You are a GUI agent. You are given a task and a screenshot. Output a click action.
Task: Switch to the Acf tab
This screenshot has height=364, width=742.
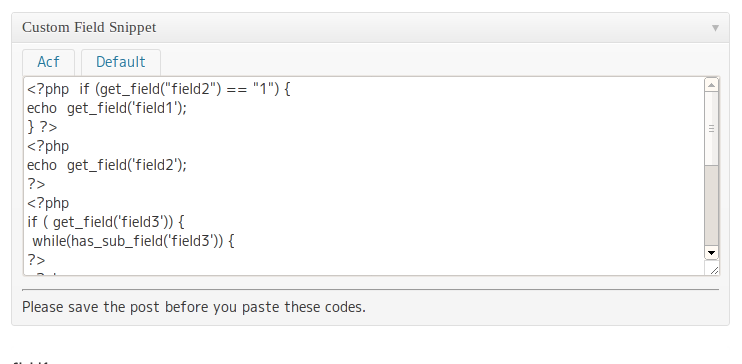pyautogui.click(x=48, y=62)
